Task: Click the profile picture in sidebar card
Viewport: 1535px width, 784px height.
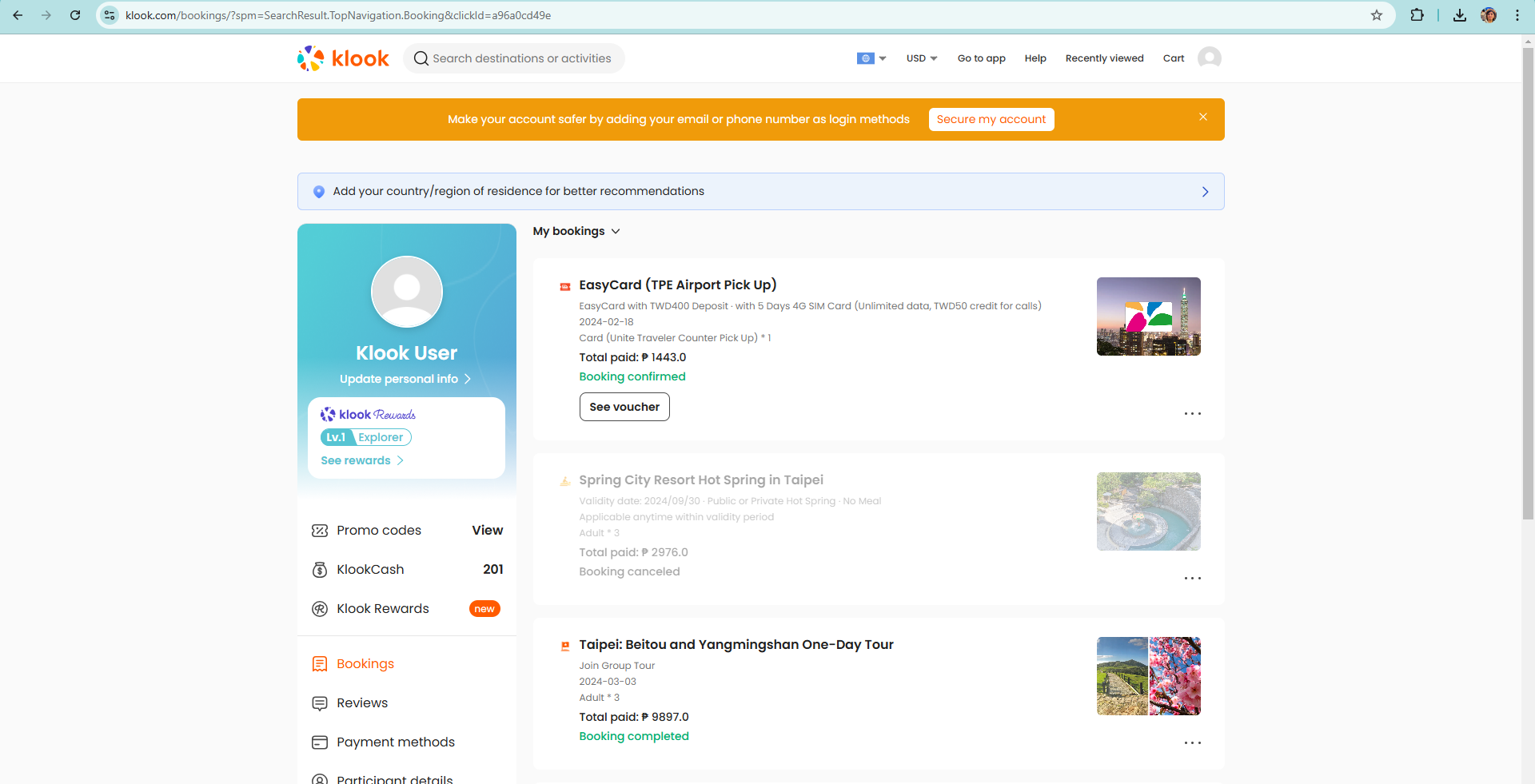Action: [x=407, y=292]
